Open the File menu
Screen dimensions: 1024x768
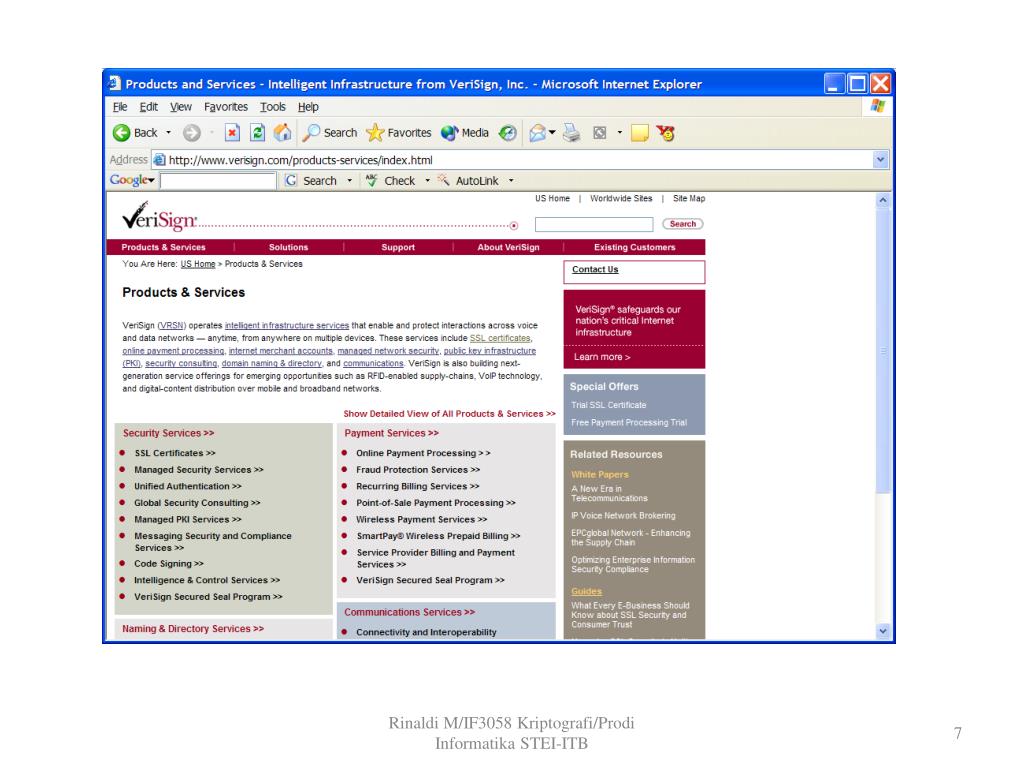pyautogui.click(x=120, y=107)
